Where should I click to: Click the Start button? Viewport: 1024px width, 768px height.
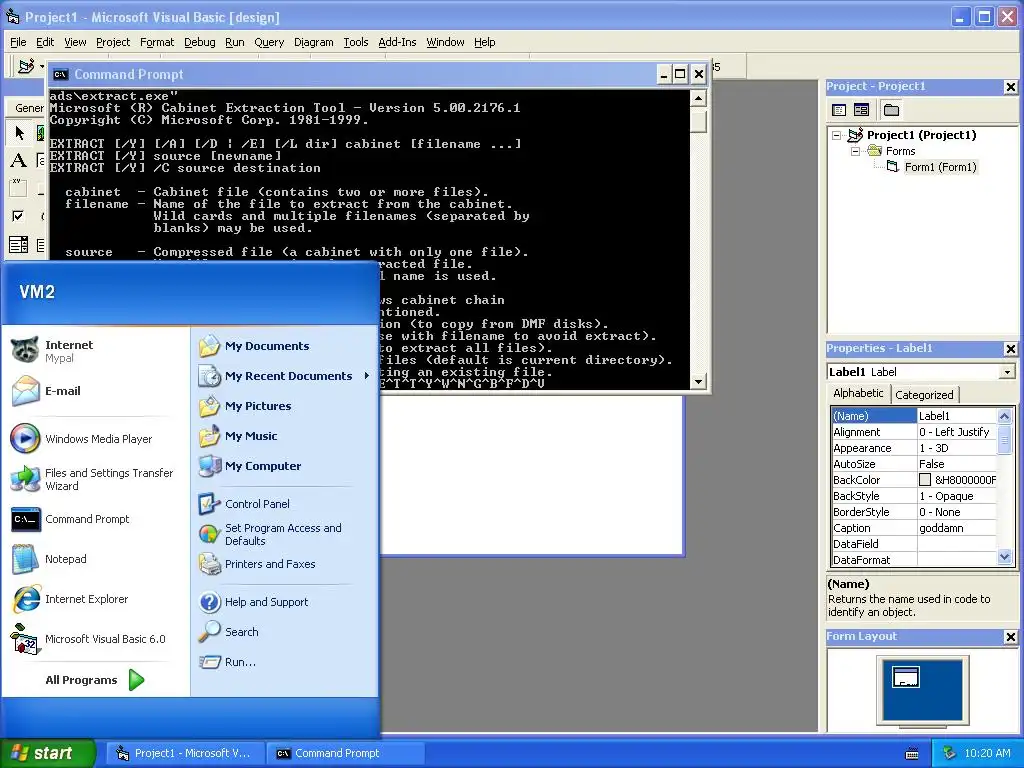(x=48, y=753)
